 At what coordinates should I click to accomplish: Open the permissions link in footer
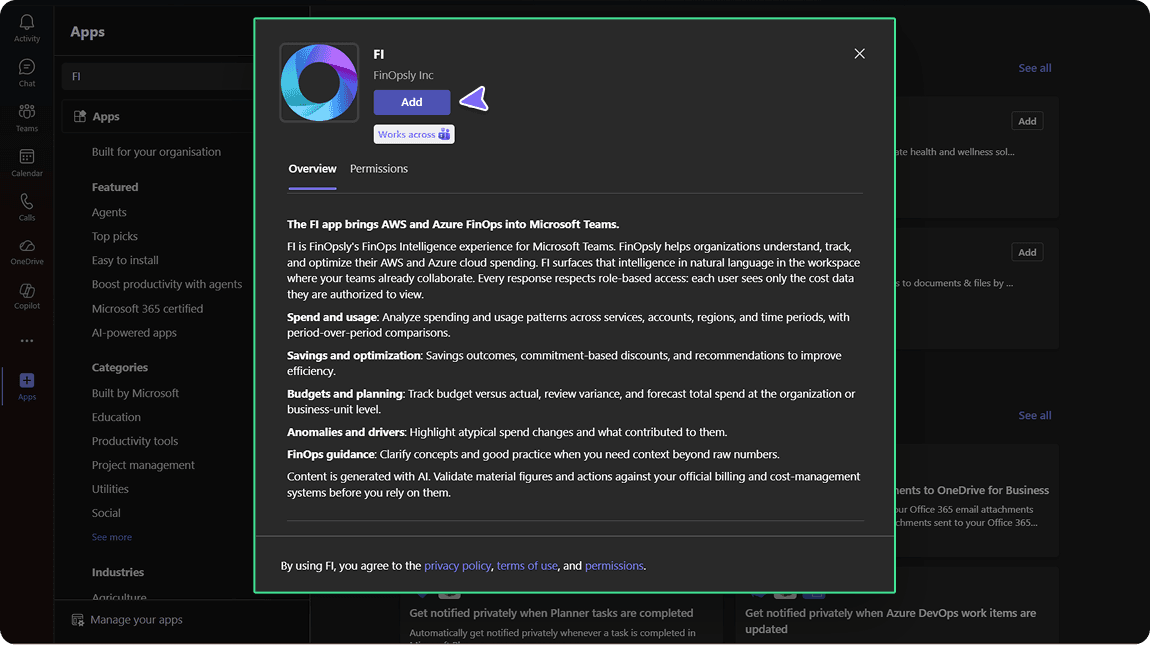click(x=614, y=566)
